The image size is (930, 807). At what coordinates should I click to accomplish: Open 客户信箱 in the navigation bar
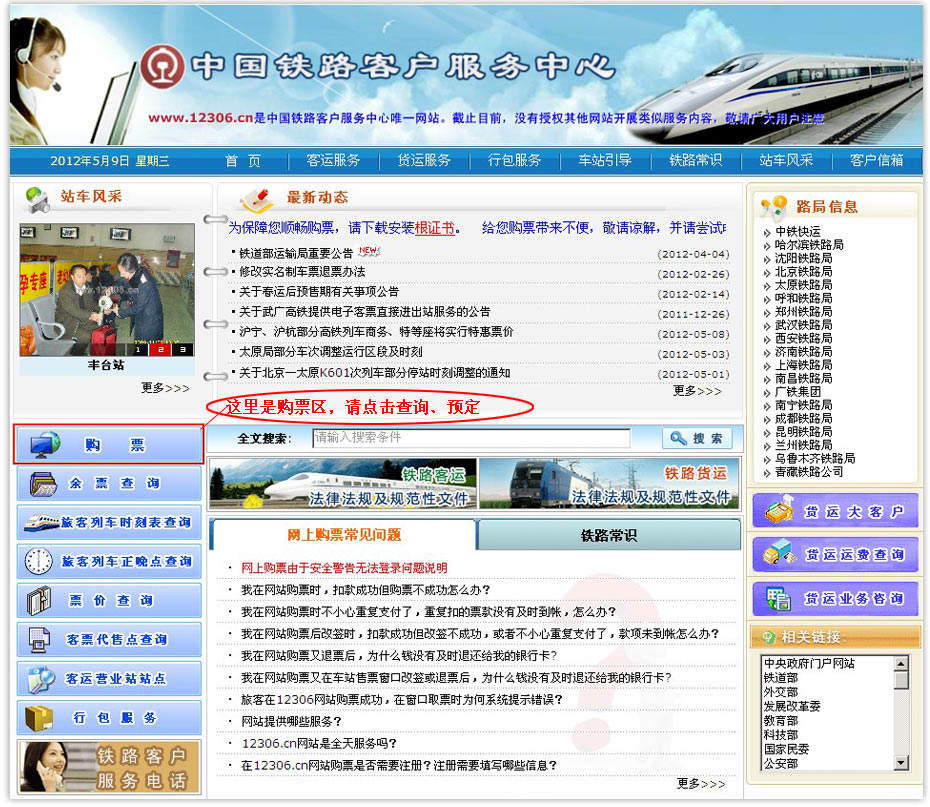point(876,160)
